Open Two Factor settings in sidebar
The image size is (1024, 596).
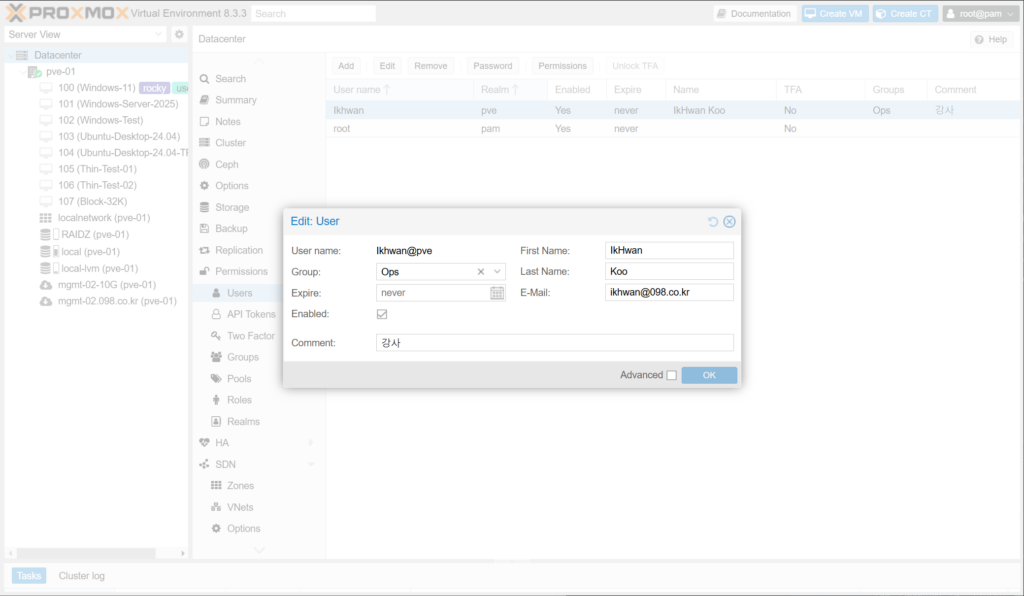pyautogui.click(x=250, y=336)
